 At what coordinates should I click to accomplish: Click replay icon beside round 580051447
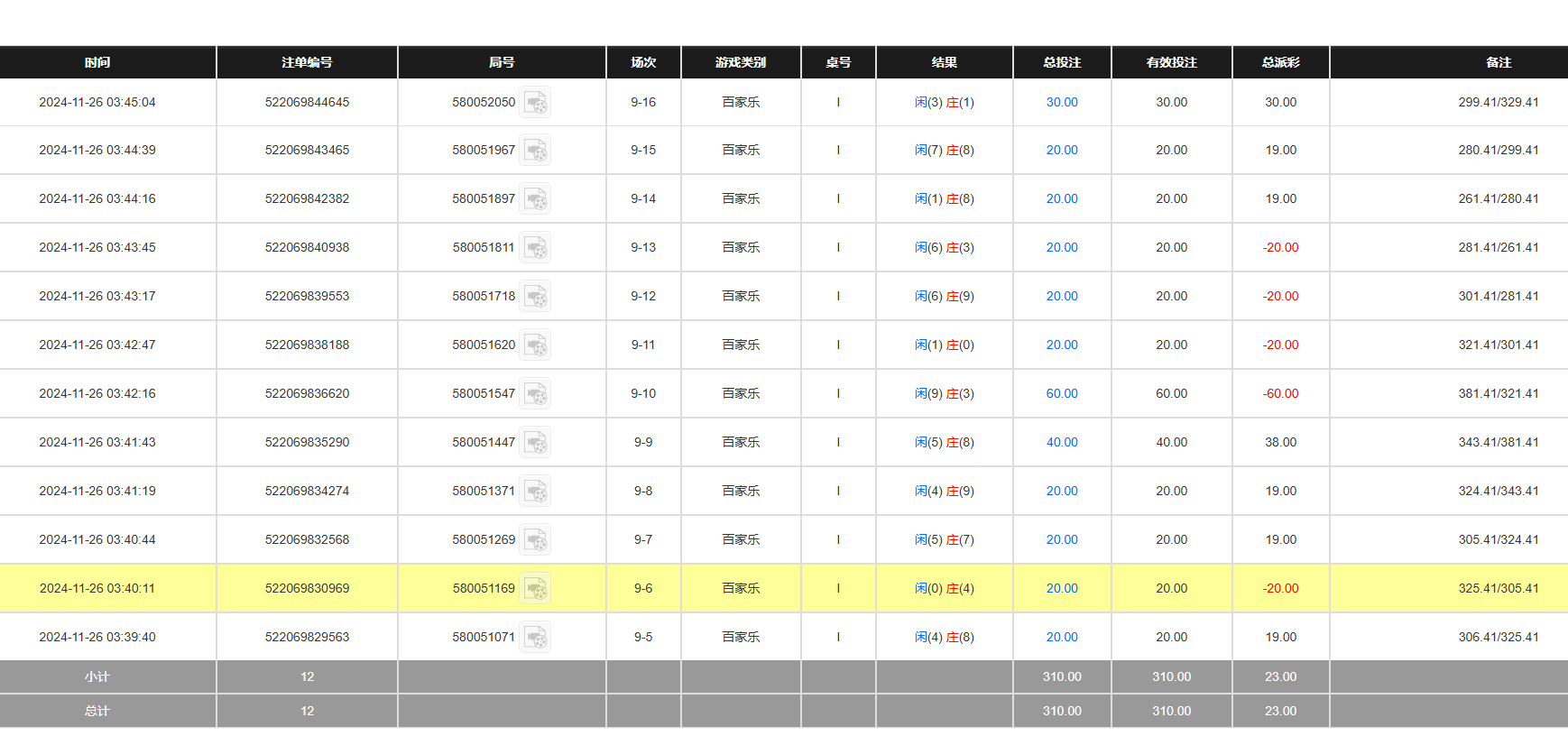click(535, 443)
